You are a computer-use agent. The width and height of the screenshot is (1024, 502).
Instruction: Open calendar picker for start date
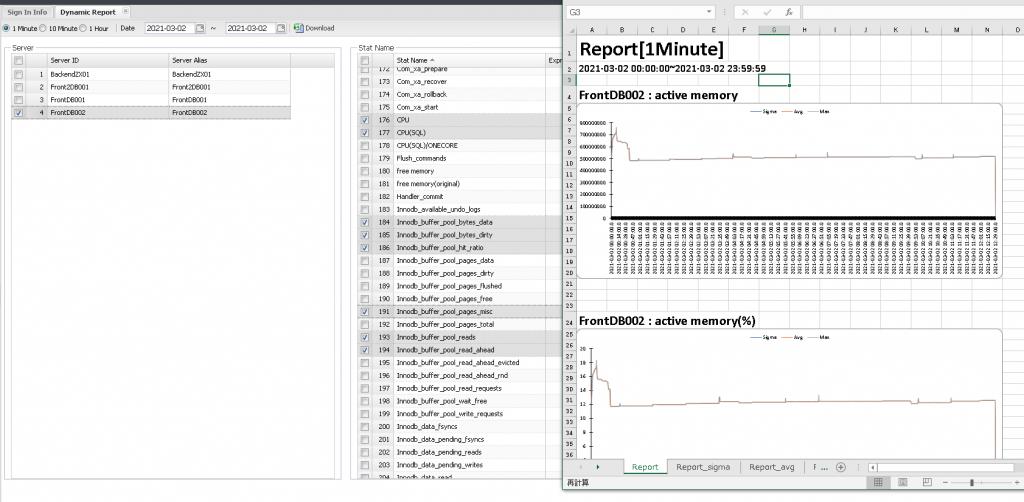[200, 28]
